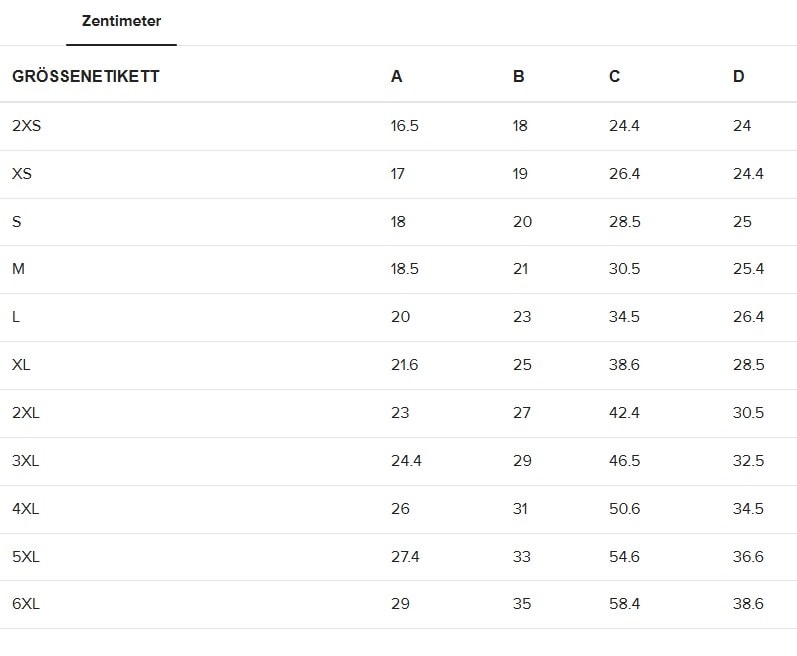This screenshot has width=797, height=656.
Task: Select the L size row label
Action: [16, 317]
